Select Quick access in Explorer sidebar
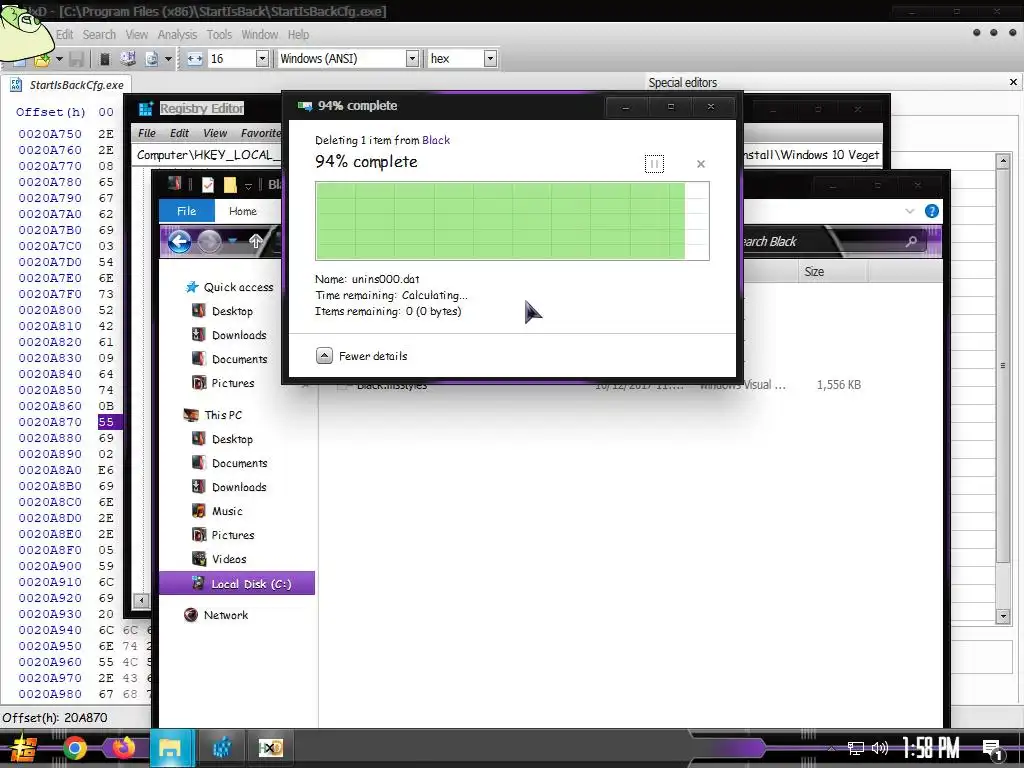 (230, 287)
